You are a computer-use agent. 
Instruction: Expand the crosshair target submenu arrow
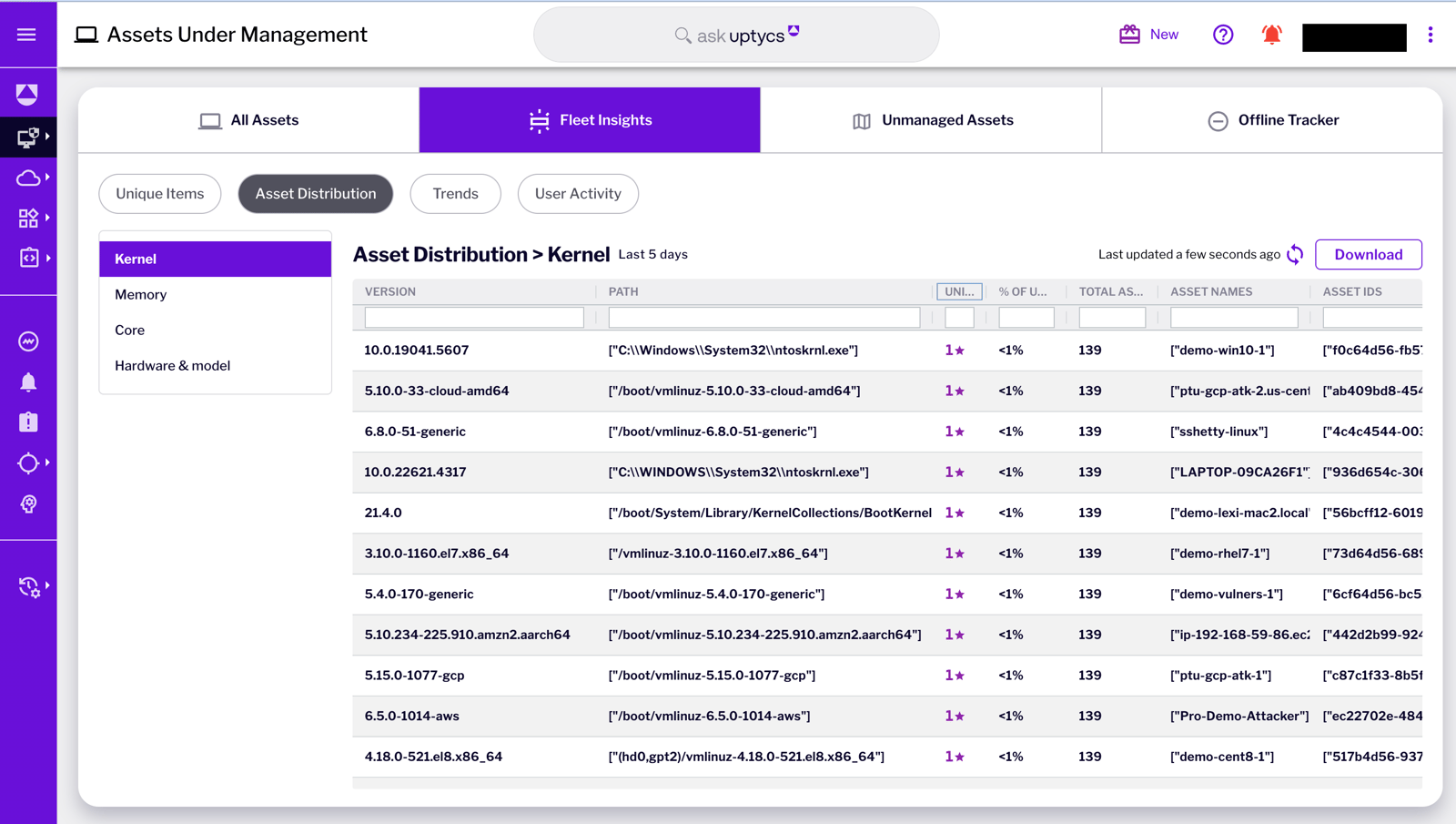click(47, 463)
